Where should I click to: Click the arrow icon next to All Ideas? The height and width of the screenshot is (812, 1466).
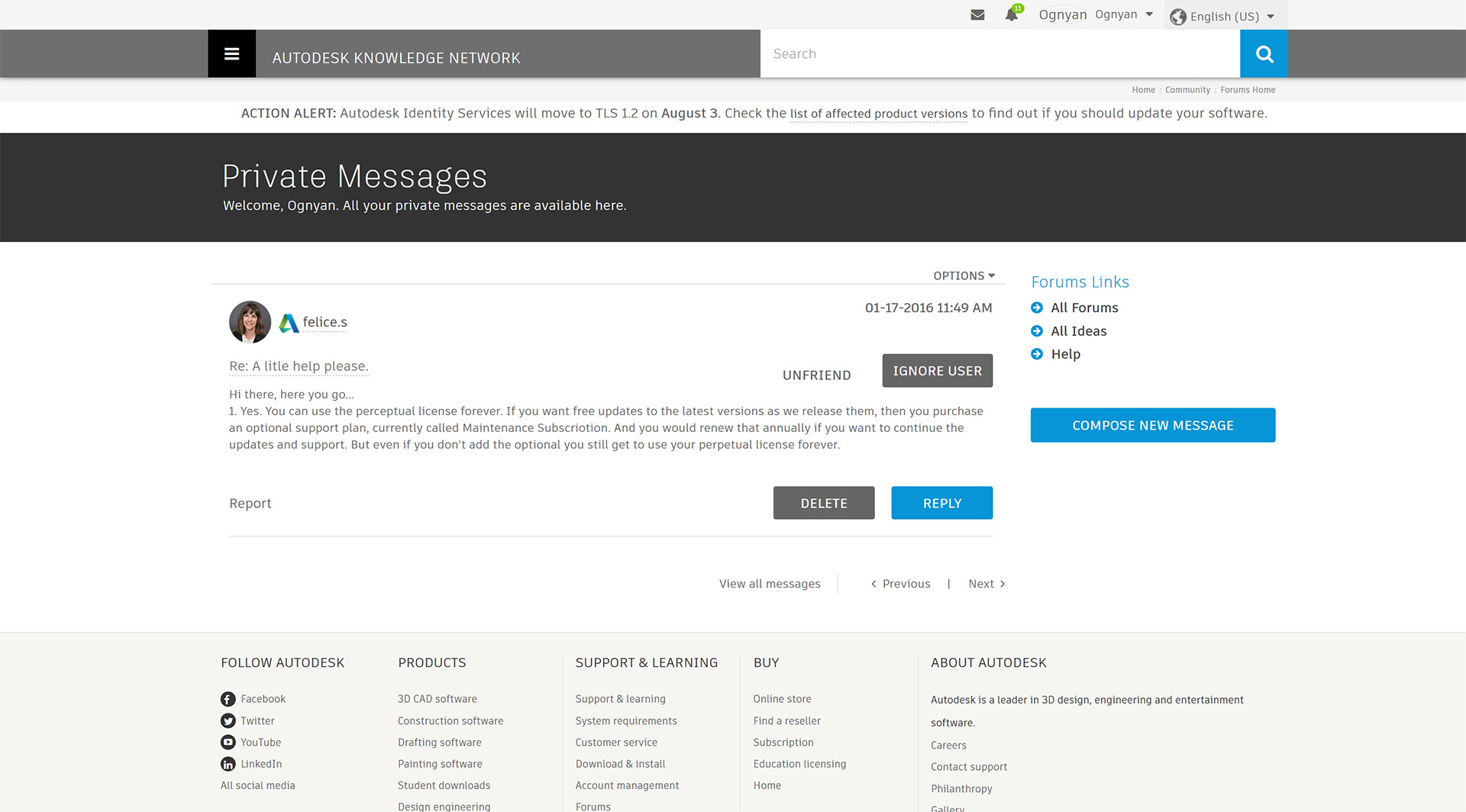click(x=1037, y=331)
